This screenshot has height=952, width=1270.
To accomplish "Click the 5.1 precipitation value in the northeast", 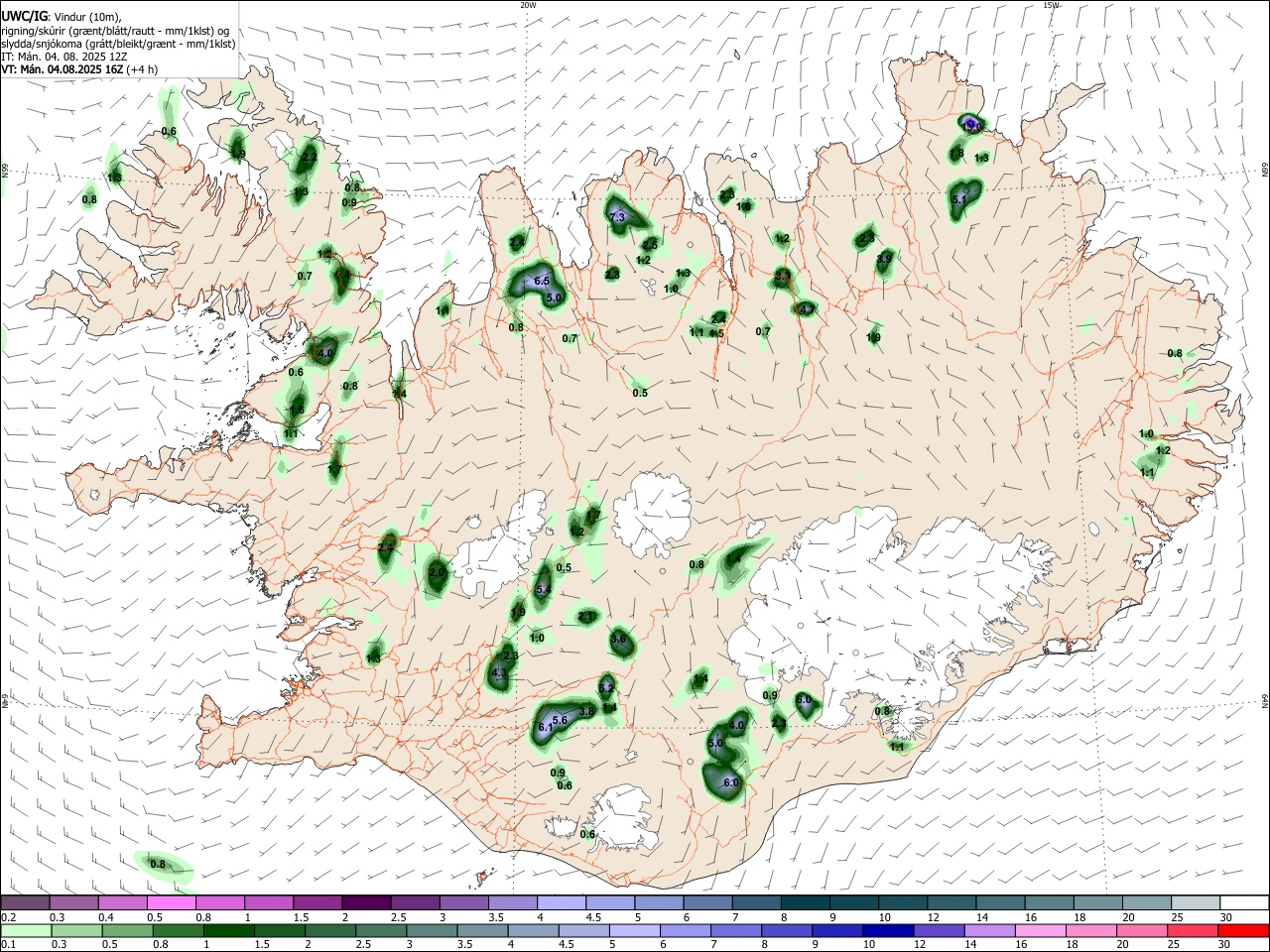I will [x=959, y=200].
